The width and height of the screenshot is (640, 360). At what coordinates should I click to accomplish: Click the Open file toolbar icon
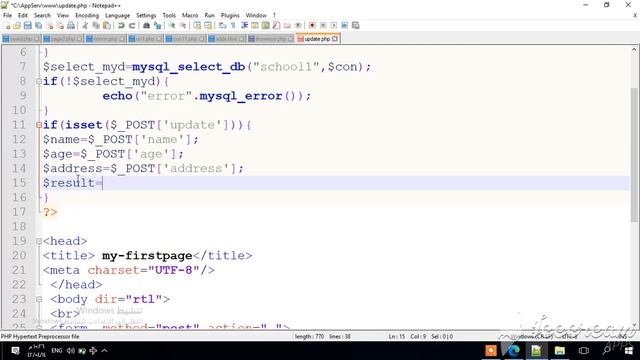(17, 25)
